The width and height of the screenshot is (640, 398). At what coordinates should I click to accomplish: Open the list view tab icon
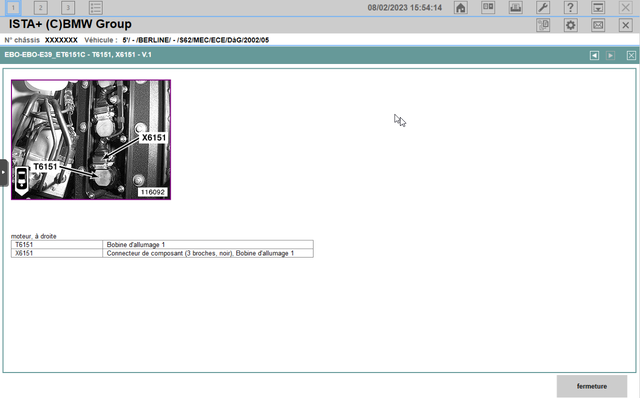point(96,8)
